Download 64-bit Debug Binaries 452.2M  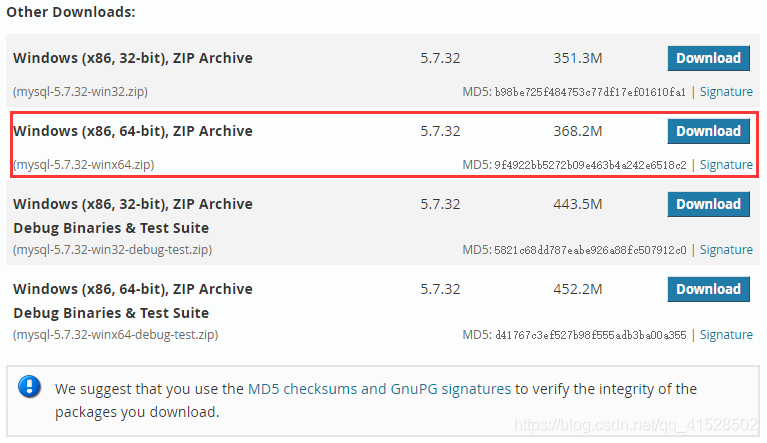point(708,289)
